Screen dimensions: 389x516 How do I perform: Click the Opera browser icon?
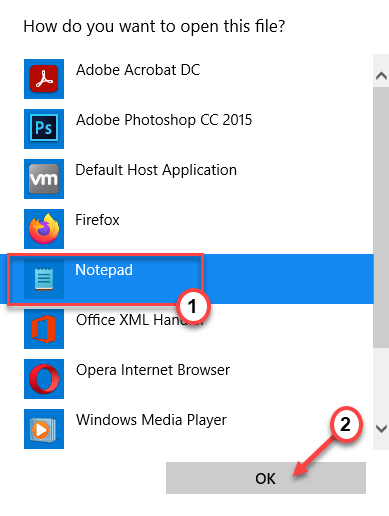click(x=44, y=379)
